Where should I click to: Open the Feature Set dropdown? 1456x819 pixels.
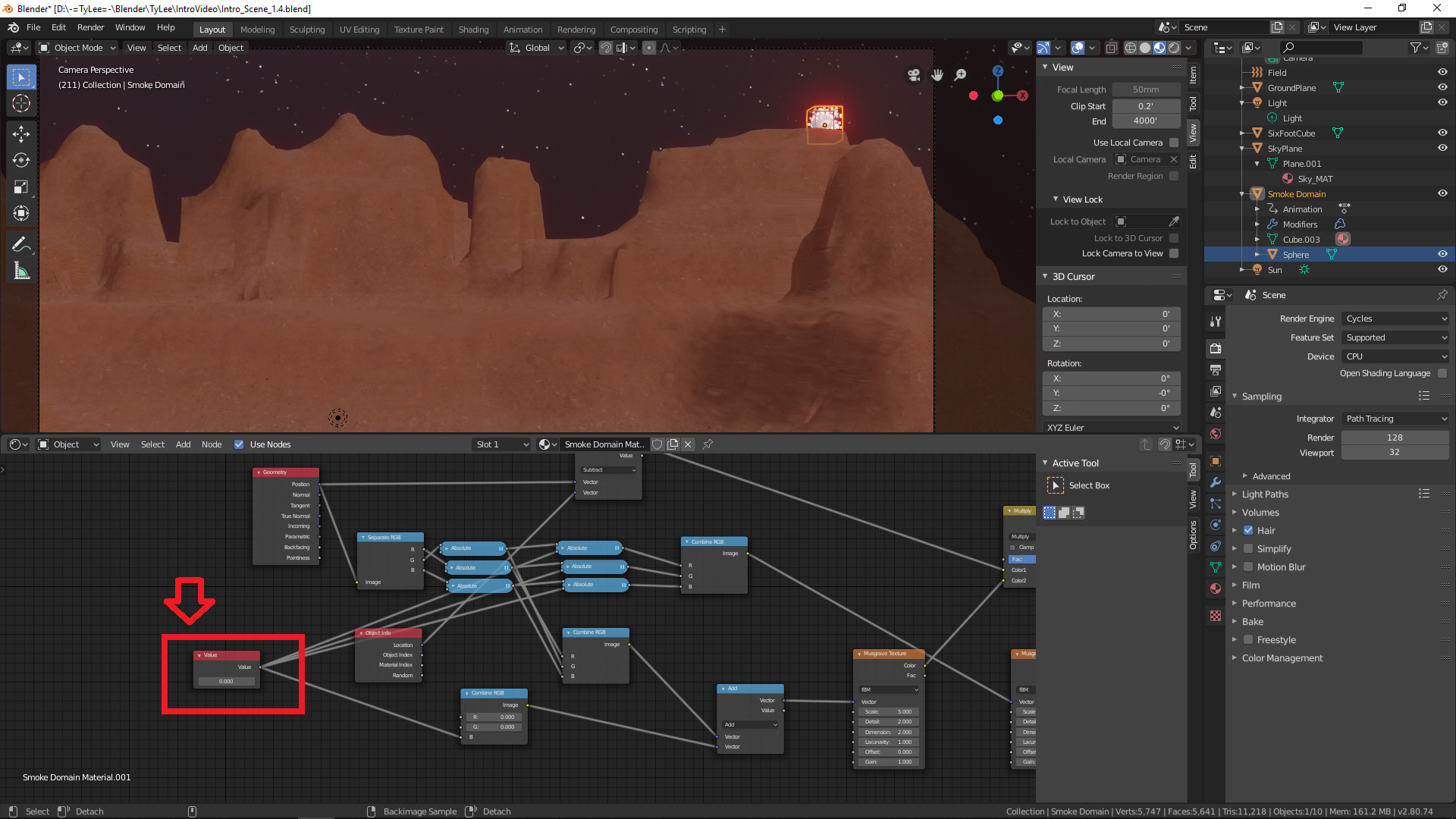1395,337
